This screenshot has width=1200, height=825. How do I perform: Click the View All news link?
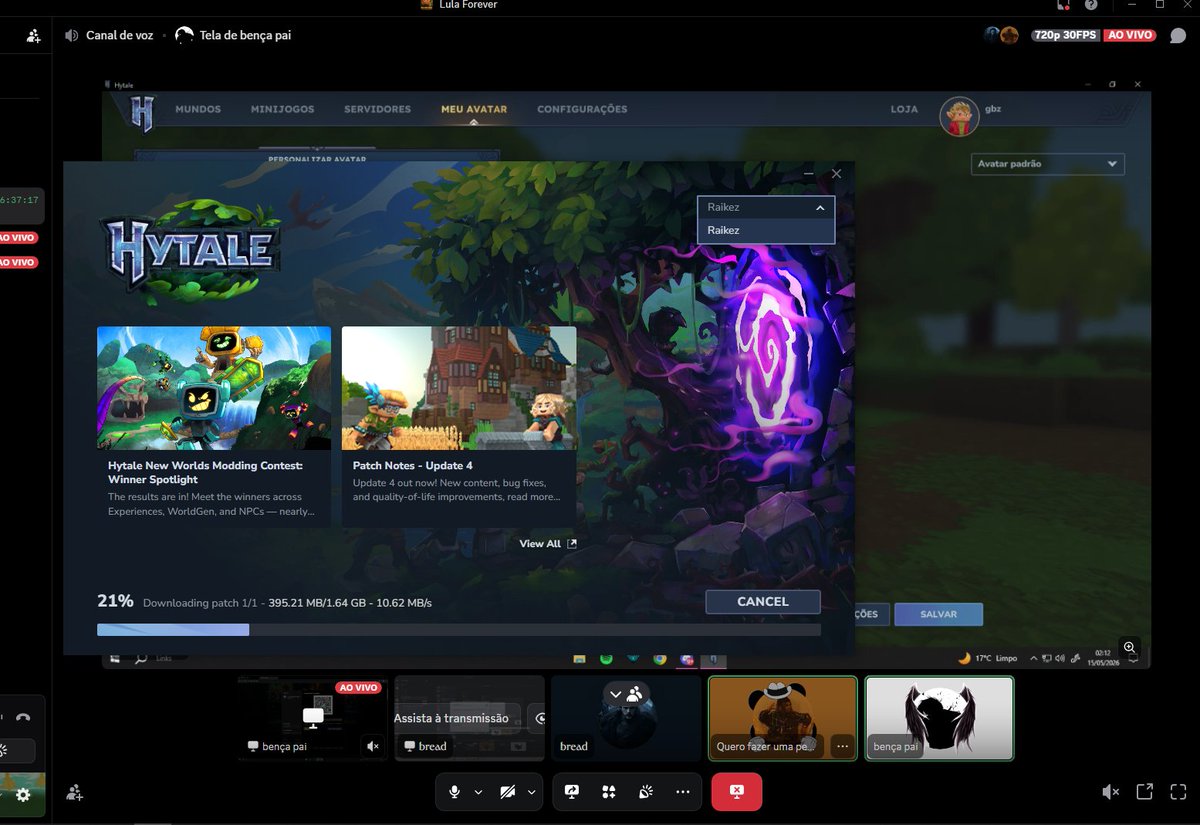click(540, 544)
